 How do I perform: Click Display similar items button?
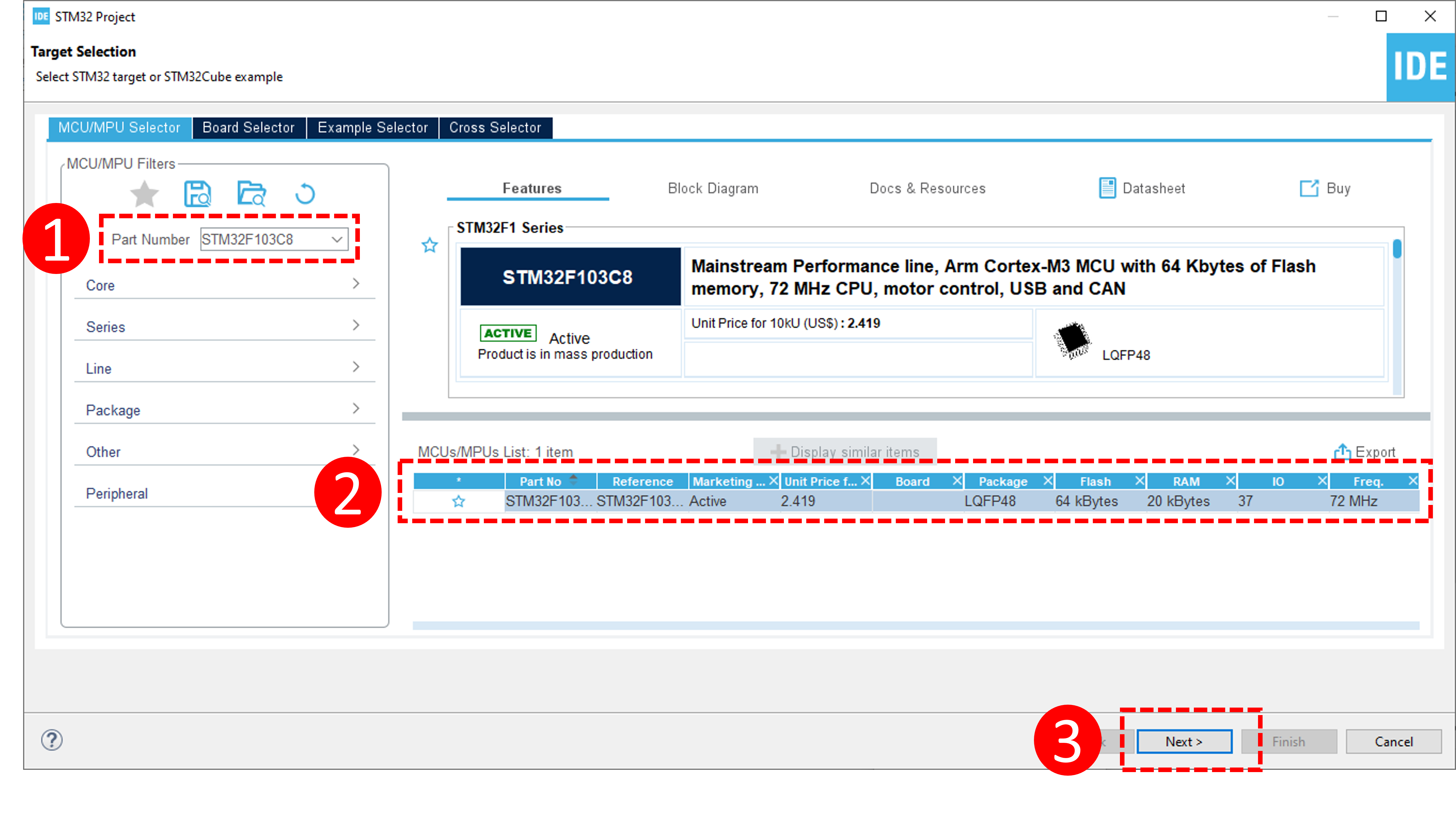[844, 451]
